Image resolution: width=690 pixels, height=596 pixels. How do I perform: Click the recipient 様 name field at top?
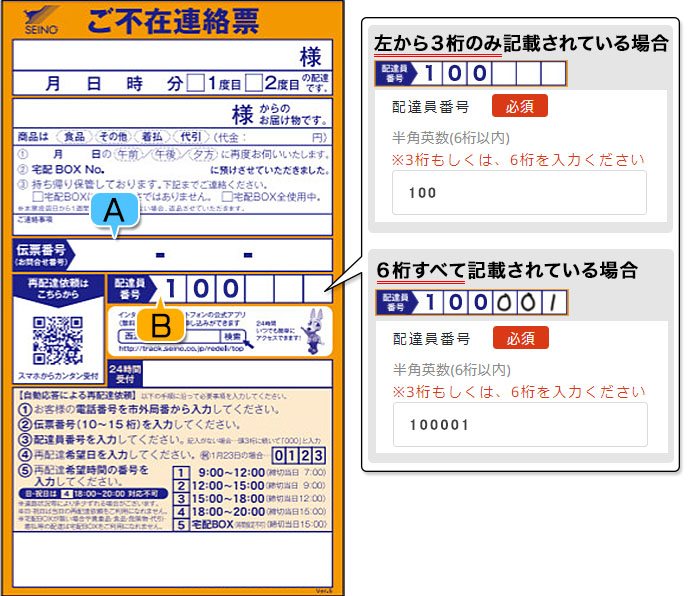point(172,55)
